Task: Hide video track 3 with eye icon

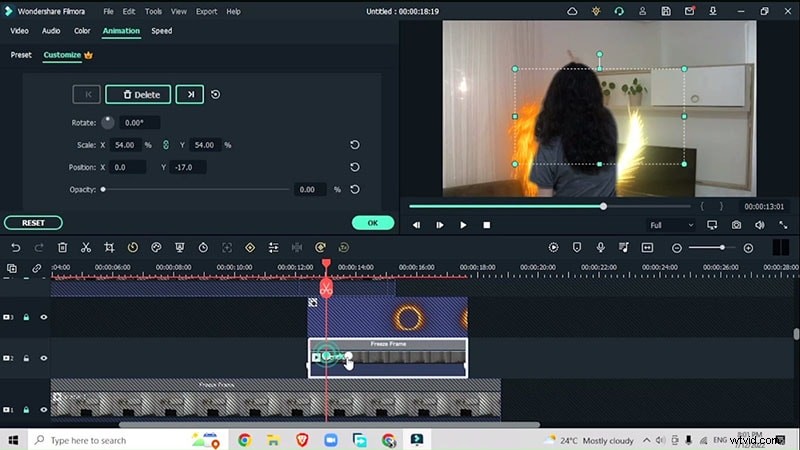Action: 44,317
